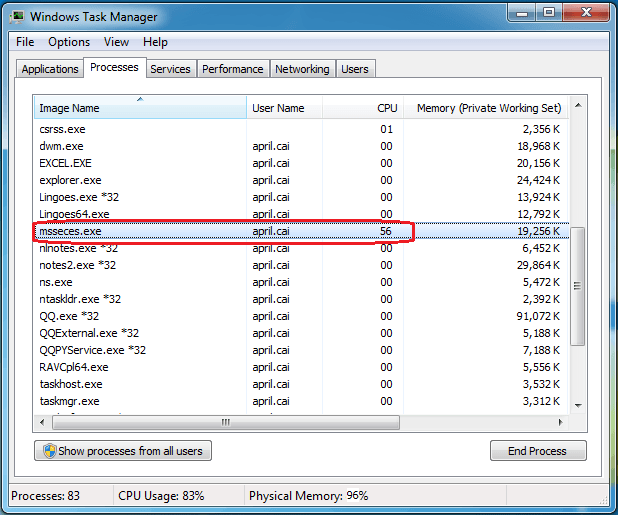Switch to the Applications tab
Screen dimensions: 618x515
tap(50, 69)
